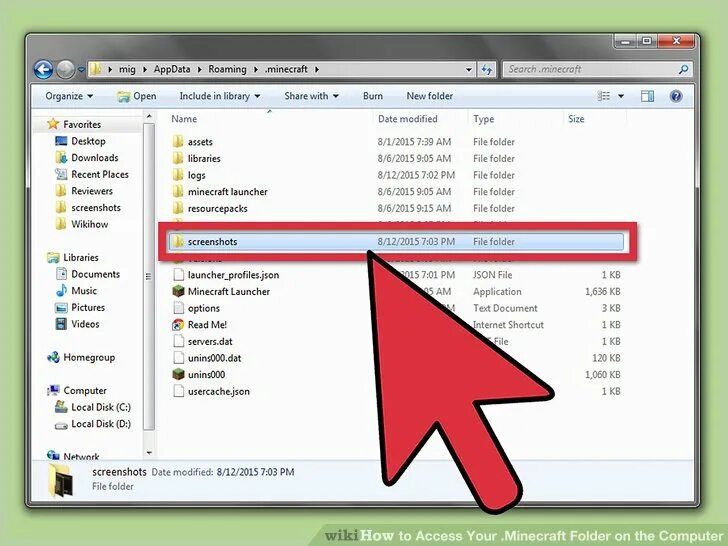The height and width of the screenshot is (546, 728).
Task: Click the Burn toolbar button
Action: (x=373, y=96)
